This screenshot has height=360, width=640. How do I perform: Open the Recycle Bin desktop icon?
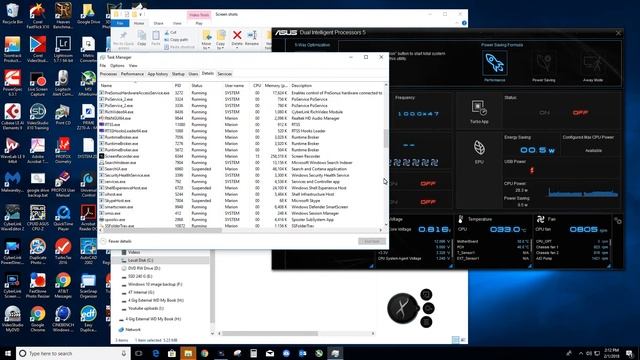click(x=12, y=13)
